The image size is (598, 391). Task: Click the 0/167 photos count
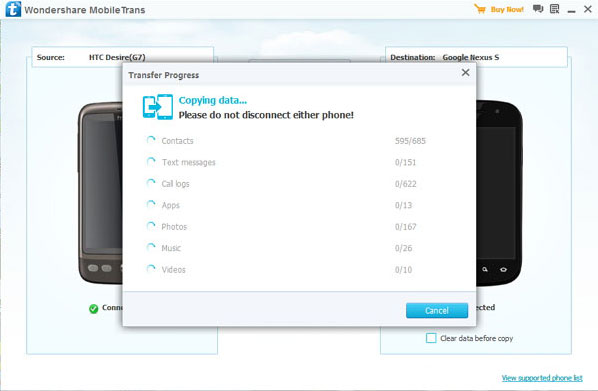[x=405, y=227]
